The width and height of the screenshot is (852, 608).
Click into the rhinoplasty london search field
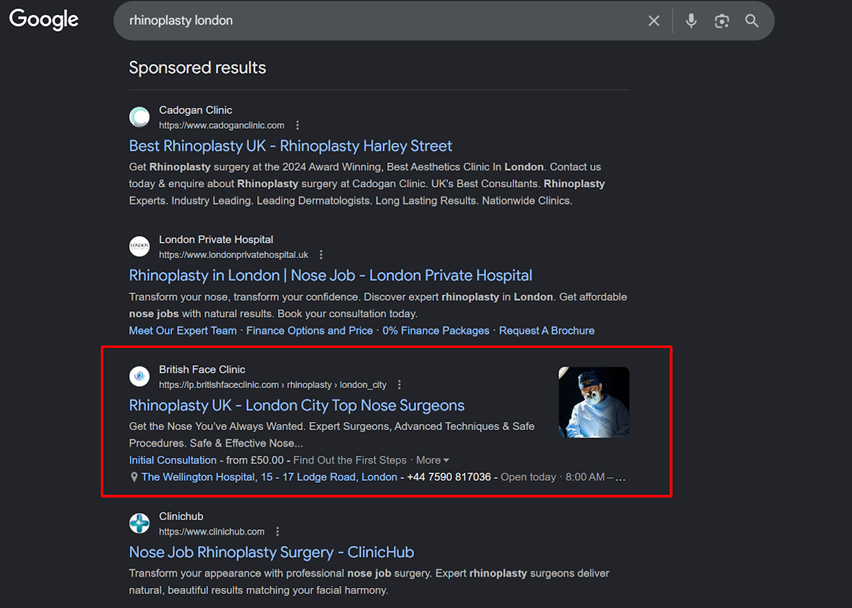[x=380, y=21]
